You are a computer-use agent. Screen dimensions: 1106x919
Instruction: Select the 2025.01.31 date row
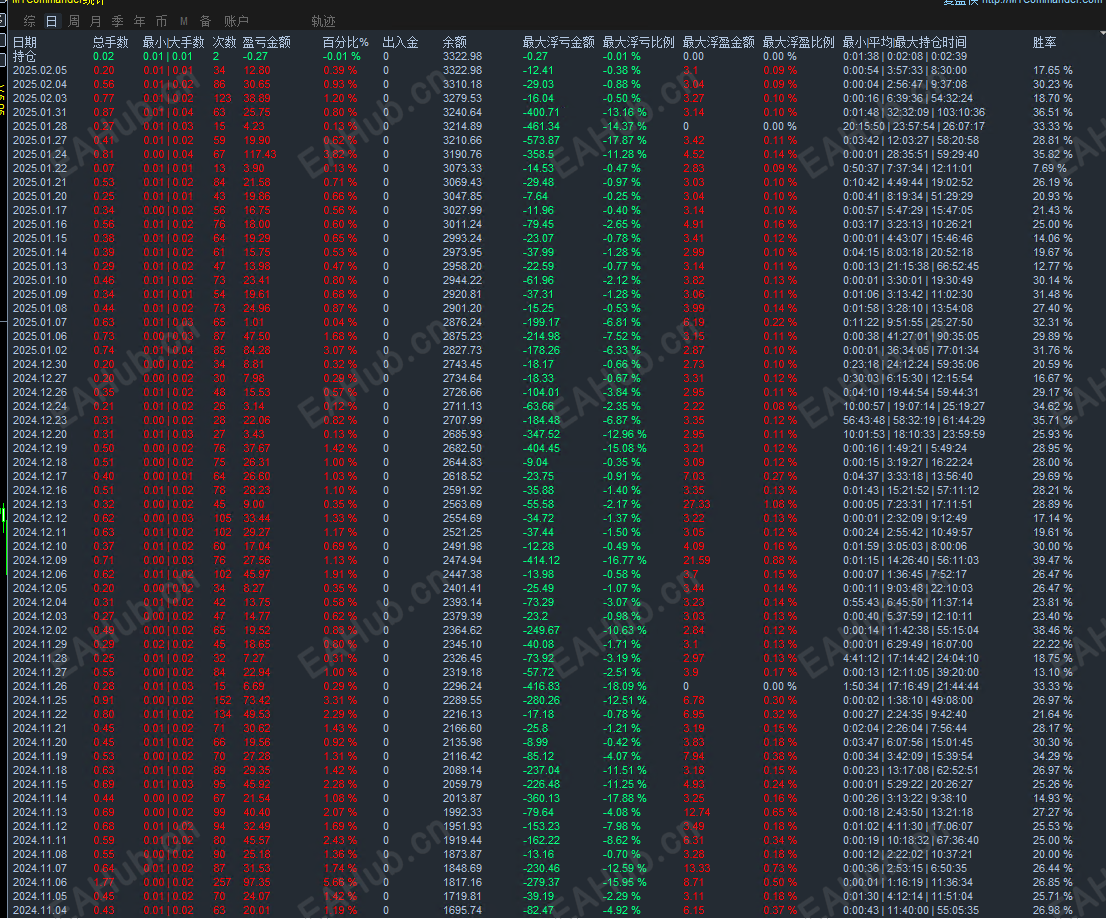(40, 112)
